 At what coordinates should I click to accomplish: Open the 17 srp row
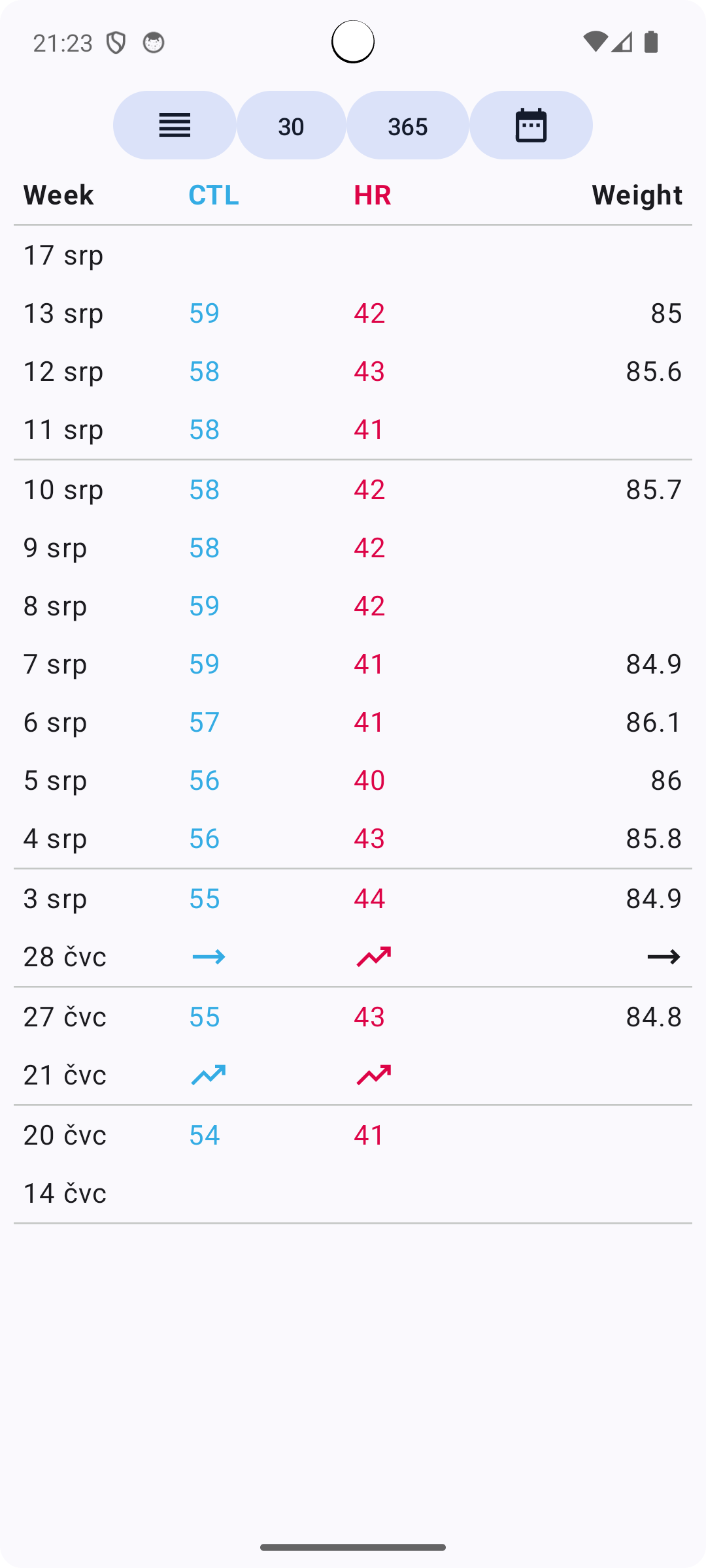click(x=63, y=255)
